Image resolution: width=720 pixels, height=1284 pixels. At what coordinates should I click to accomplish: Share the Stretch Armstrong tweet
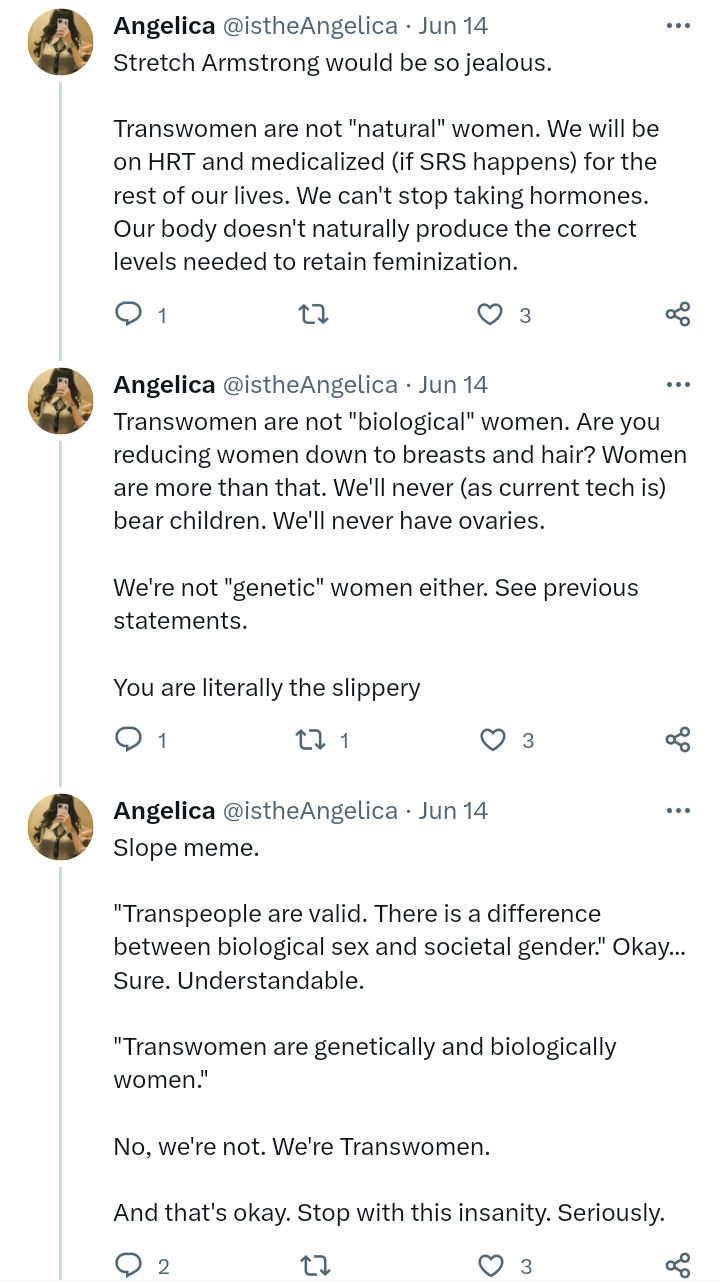click(677, 315)
